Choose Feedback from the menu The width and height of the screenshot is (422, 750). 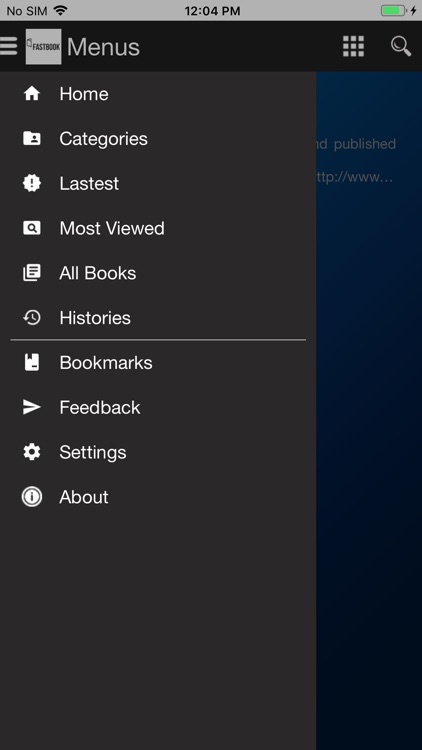pos(158,408)
